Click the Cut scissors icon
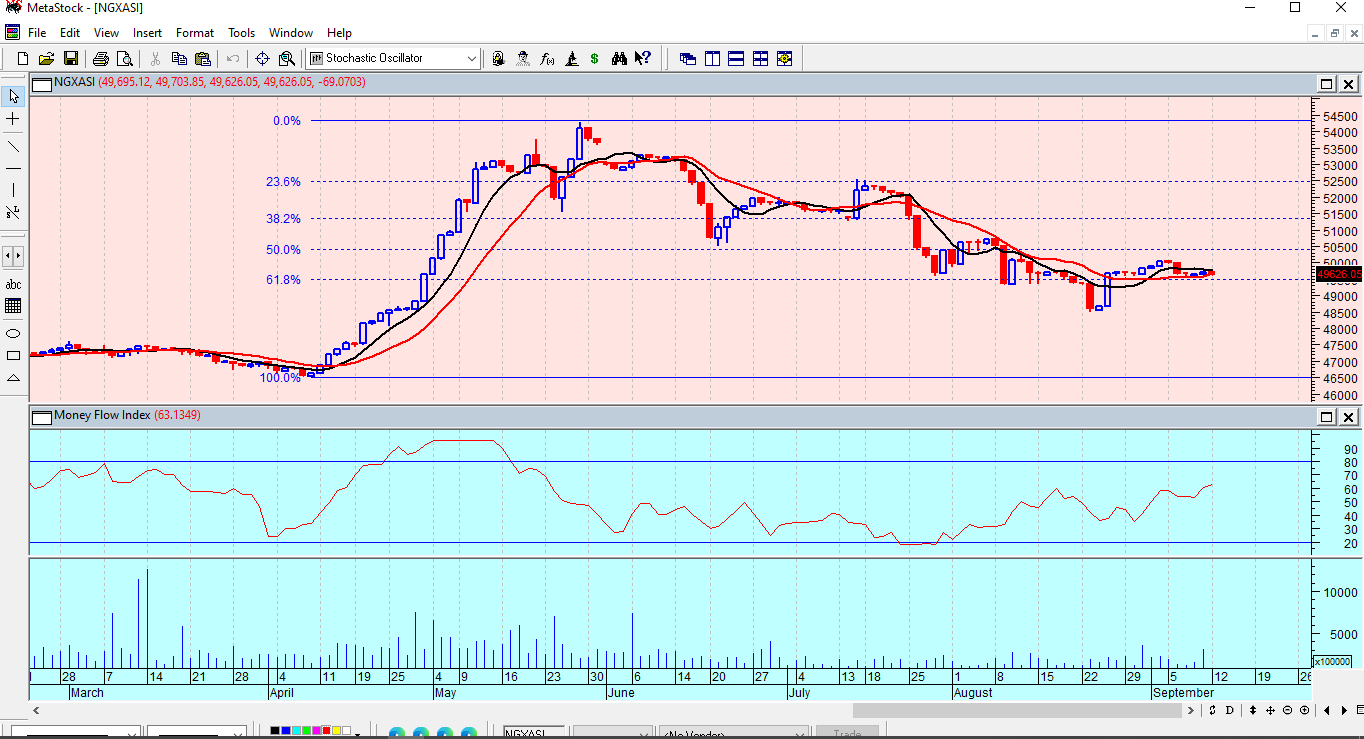The image size is (1364, 739). coord(155,58)
